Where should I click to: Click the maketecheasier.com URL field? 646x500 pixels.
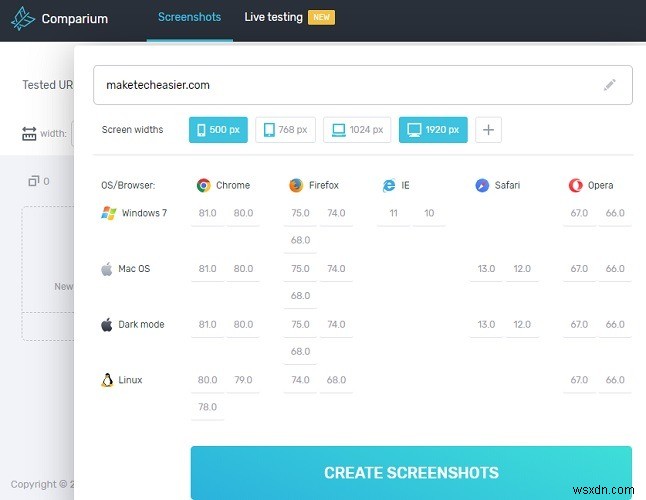pos(363,85)
